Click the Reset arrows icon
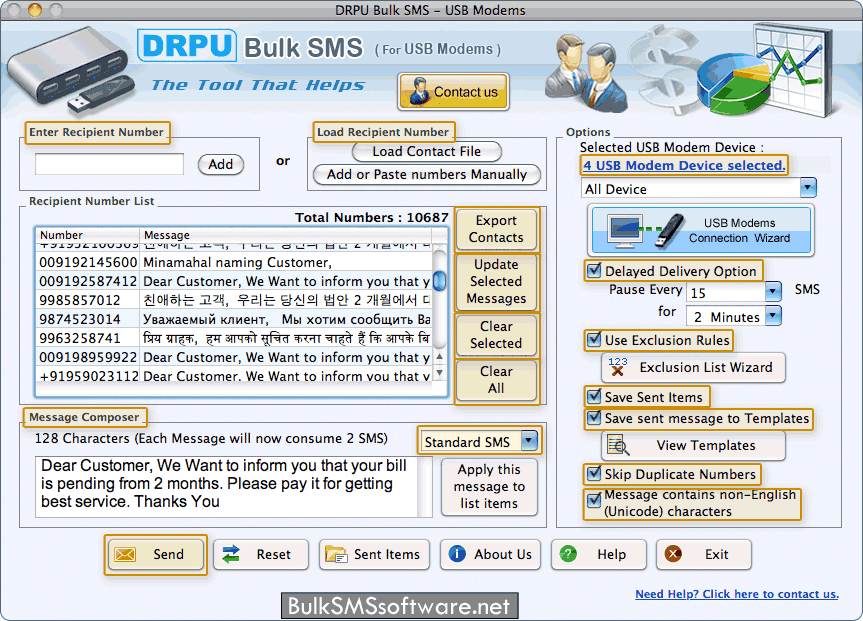 [x=231, y=554]
